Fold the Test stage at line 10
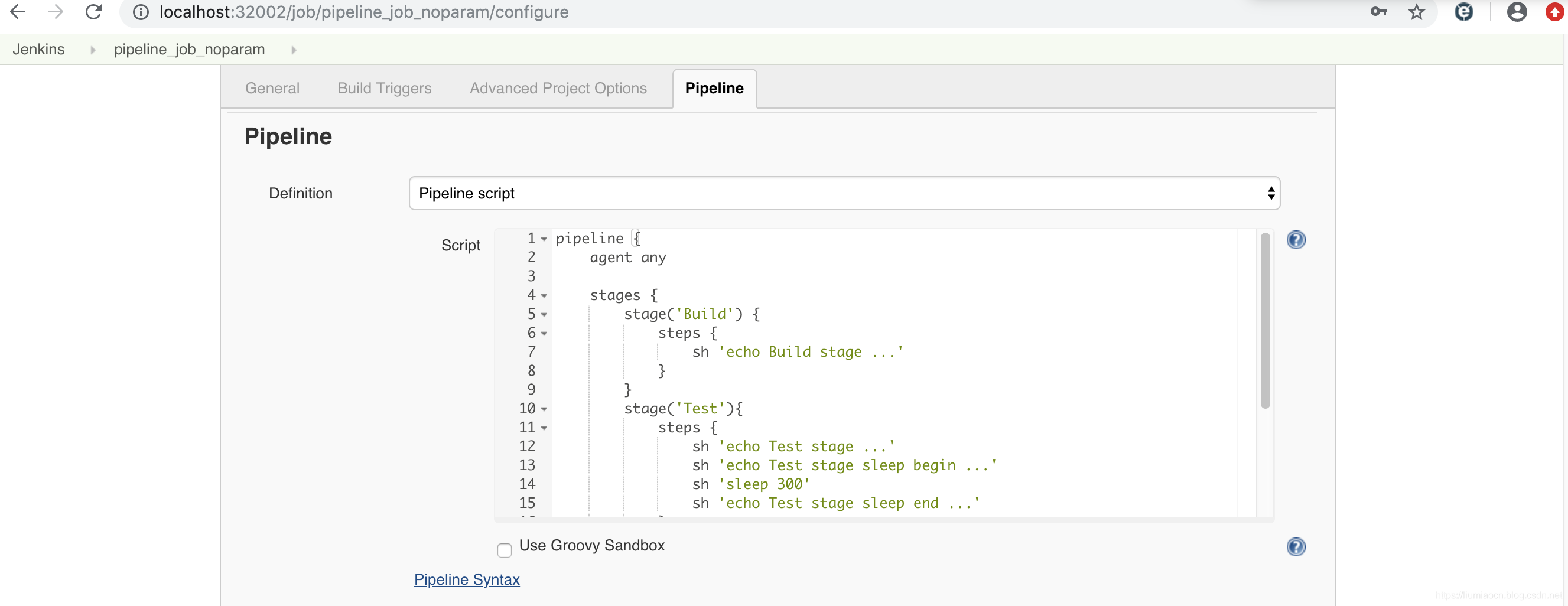Screen dimensions: 1568x606 544,409
